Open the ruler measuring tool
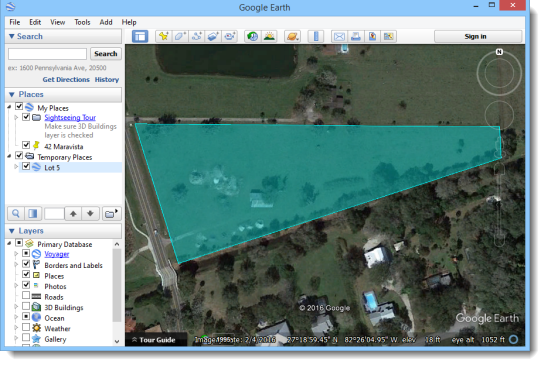545x366 pixels. 316,36
